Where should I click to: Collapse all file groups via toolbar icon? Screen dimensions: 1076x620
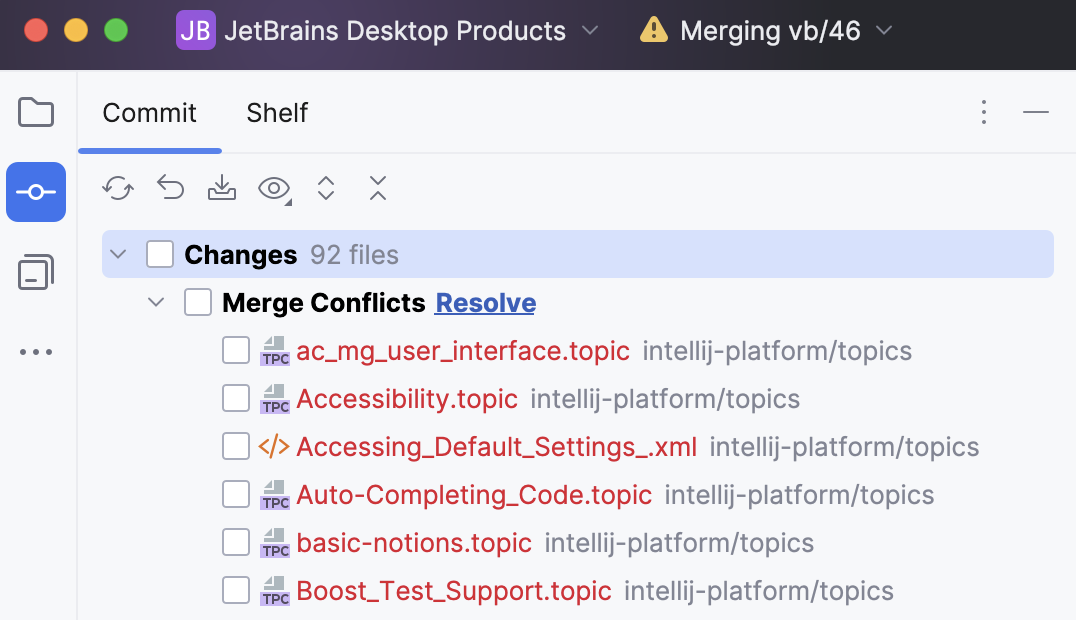pyautogui.click(x=377, y=188)
